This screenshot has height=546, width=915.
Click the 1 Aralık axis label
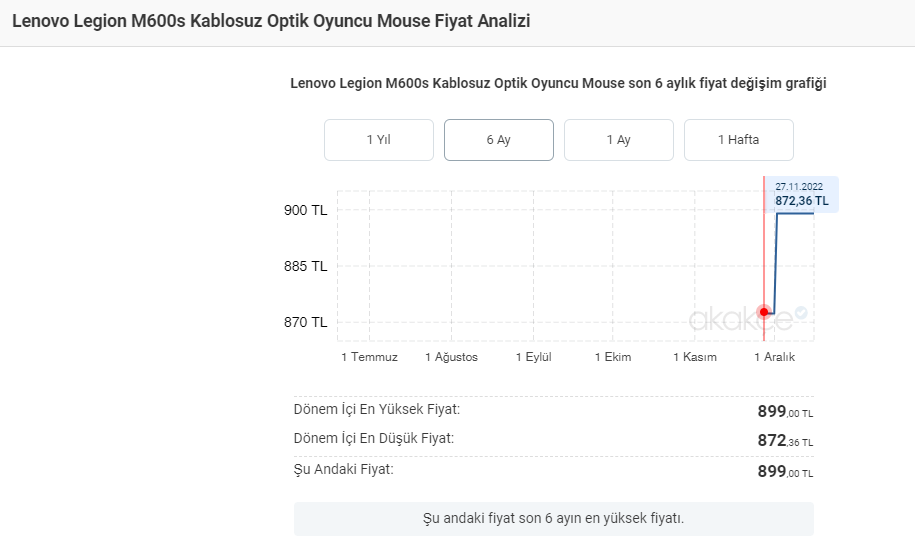[x=774, y=357]
